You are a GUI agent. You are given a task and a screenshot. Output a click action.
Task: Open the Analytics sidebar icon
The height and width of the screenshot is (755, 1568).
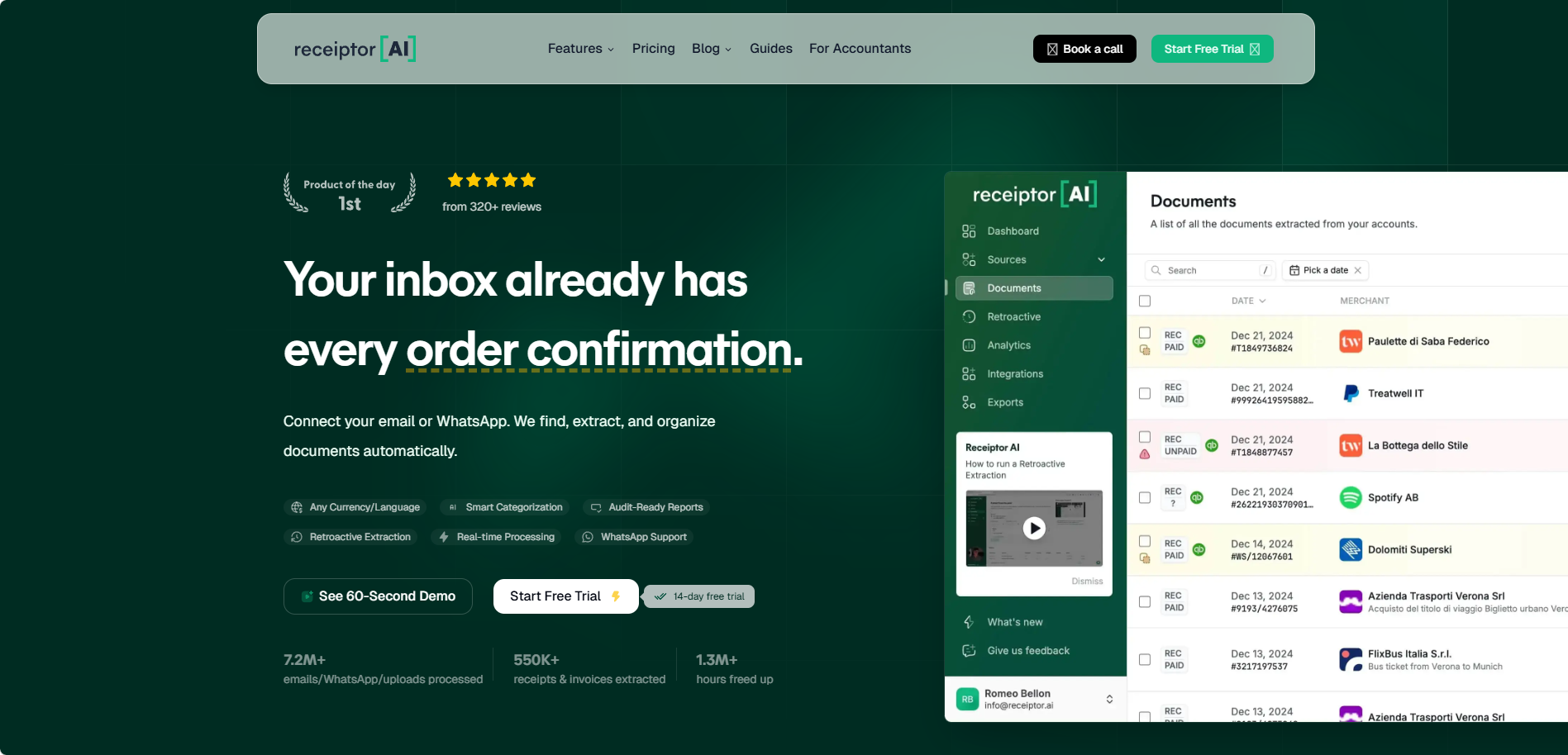pos(969,345)
